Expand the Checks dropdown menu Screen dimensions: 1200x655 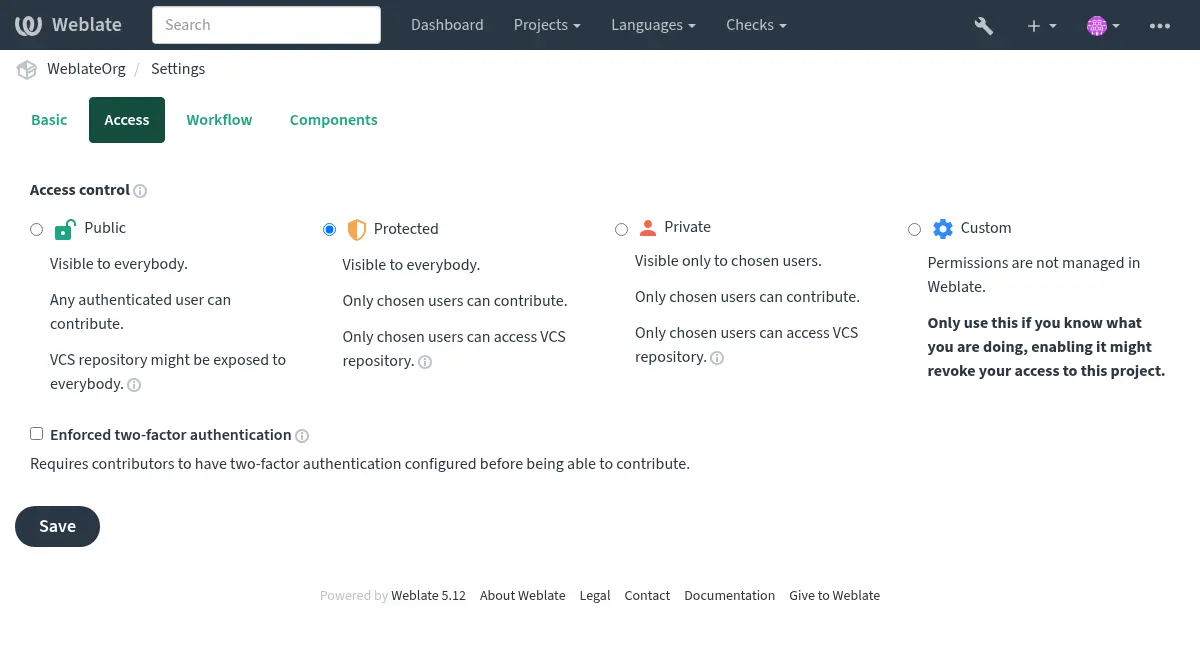click(x=756, y=25)
